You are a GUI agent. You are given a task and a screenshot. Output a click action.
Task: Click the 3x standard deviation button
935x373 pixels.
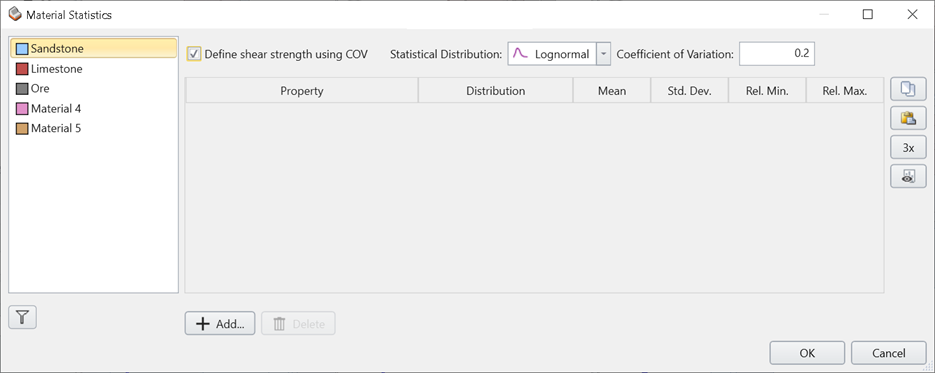coord(908,148)
